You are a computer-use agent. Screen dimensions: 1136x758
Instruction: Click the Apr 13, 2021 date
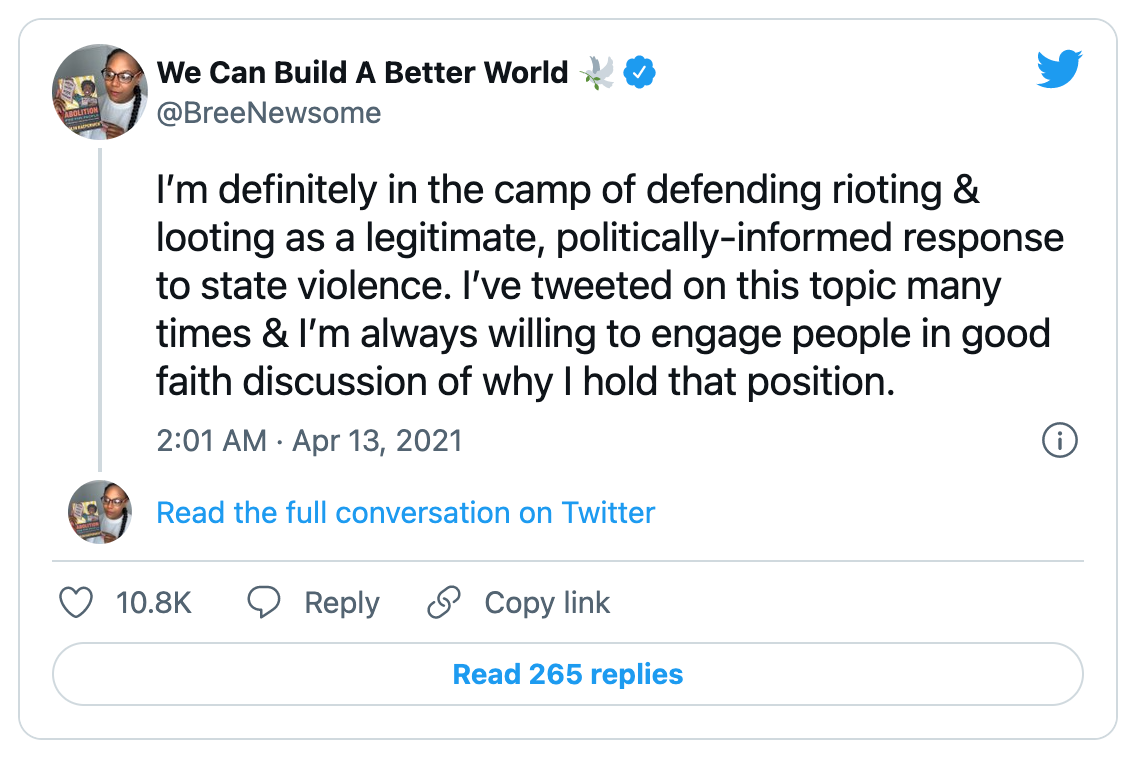click(x=377, y=441)
